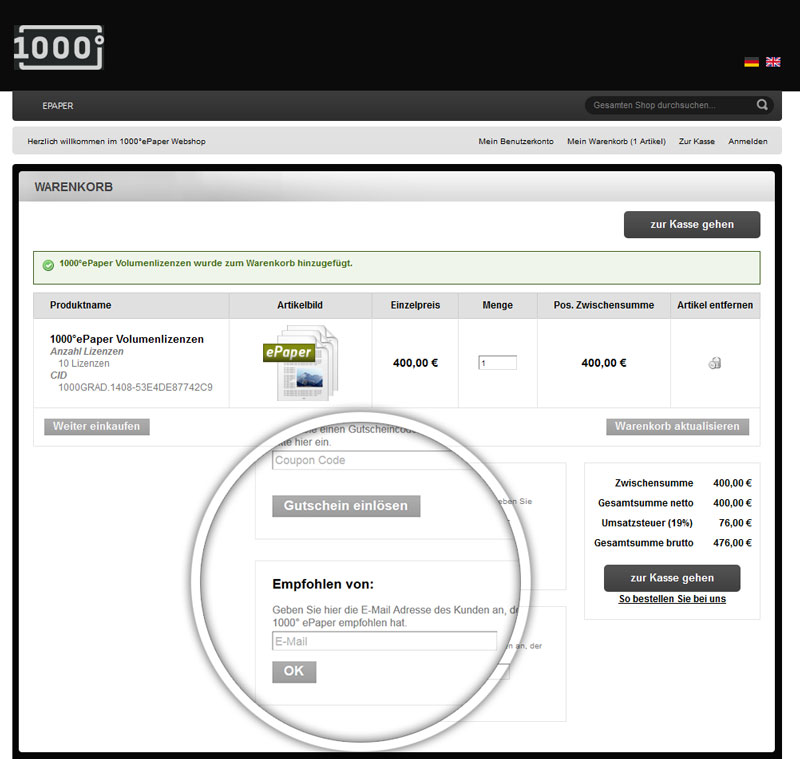
Task: Click the 'Empfohlen von:' heading
Action: pyautogui.click(x=323, y=584)
